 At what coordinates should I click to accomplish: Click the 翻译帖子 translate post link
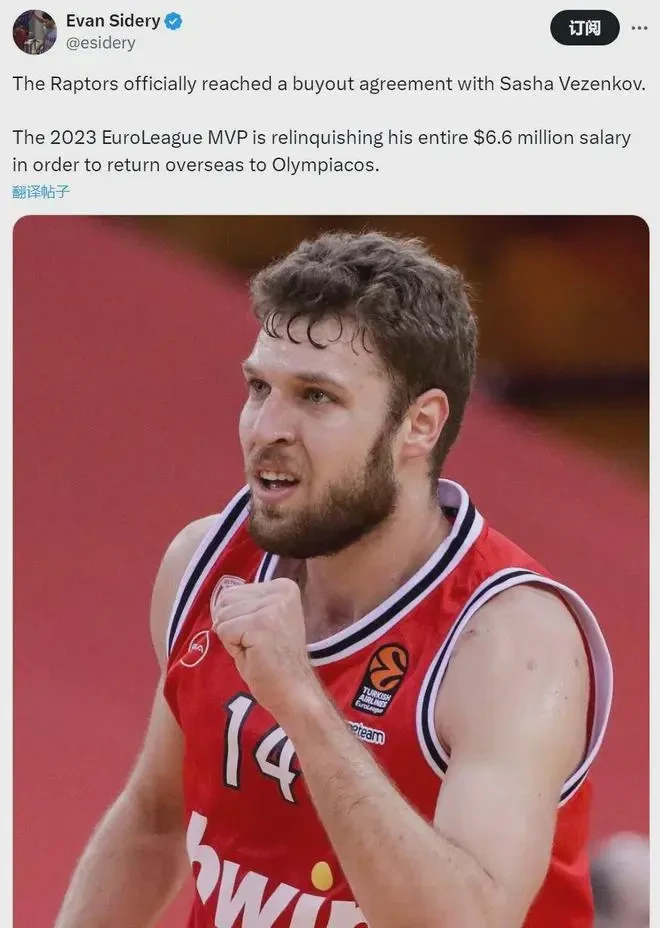[41, 191]
